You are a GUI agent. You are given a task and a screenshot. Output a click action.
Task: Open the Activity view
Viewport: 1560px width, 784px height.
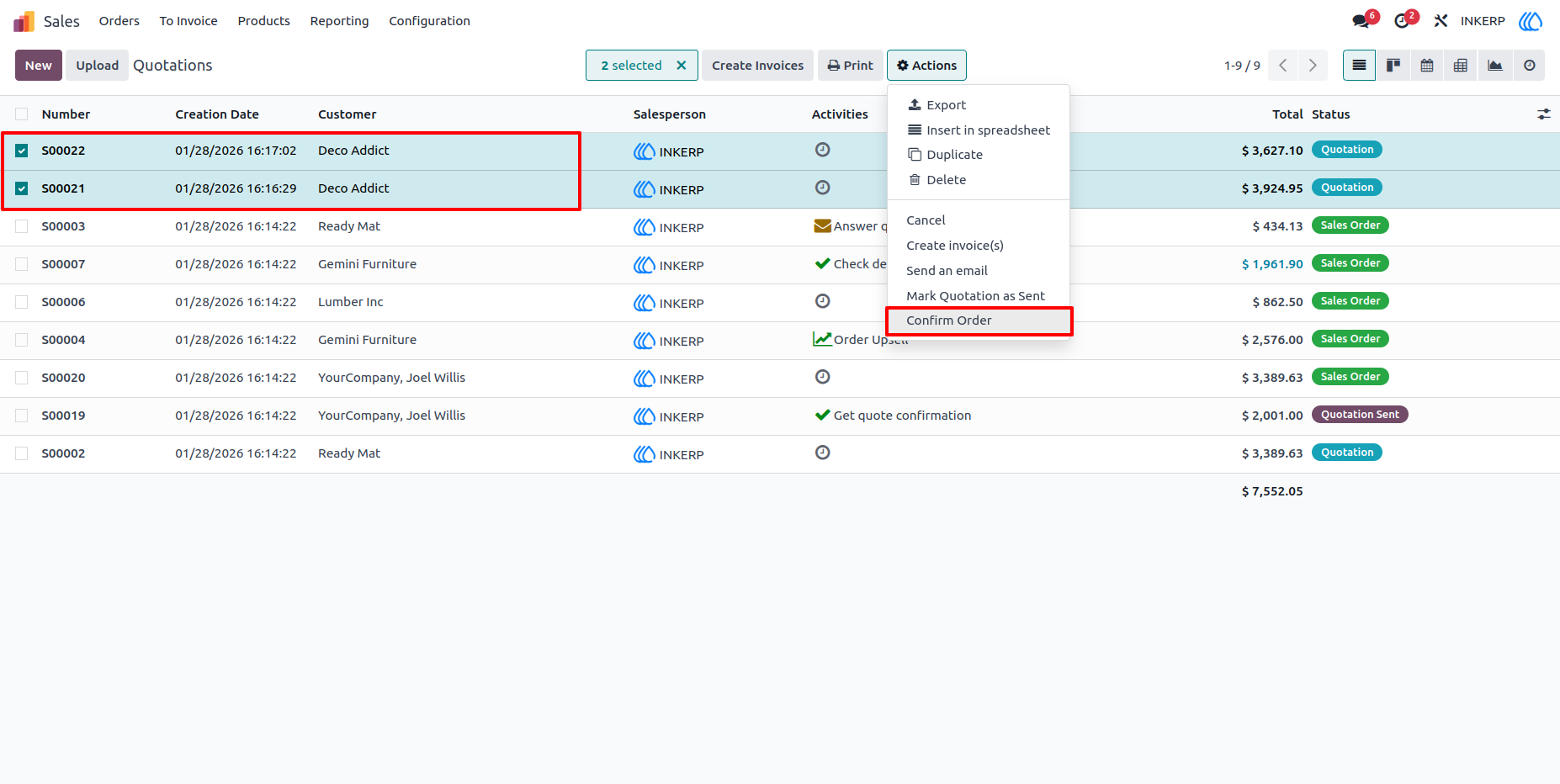[x=1529, y=66]
